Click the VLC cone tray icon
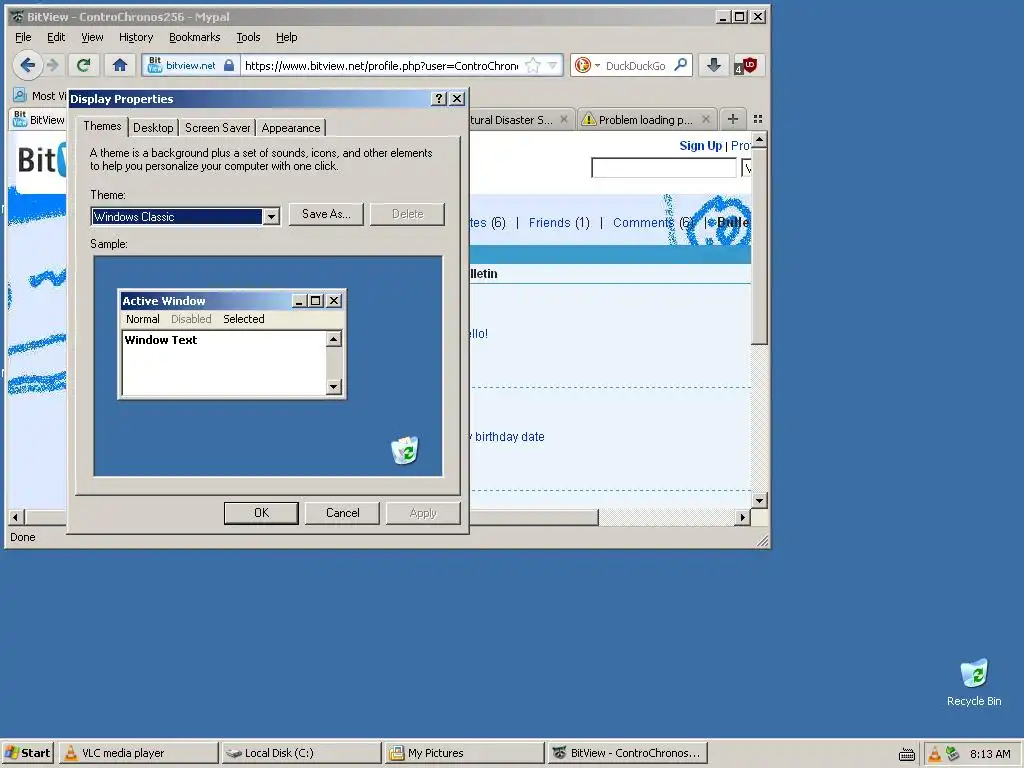This screenshot has width=1024, height=768. point(935,754)
